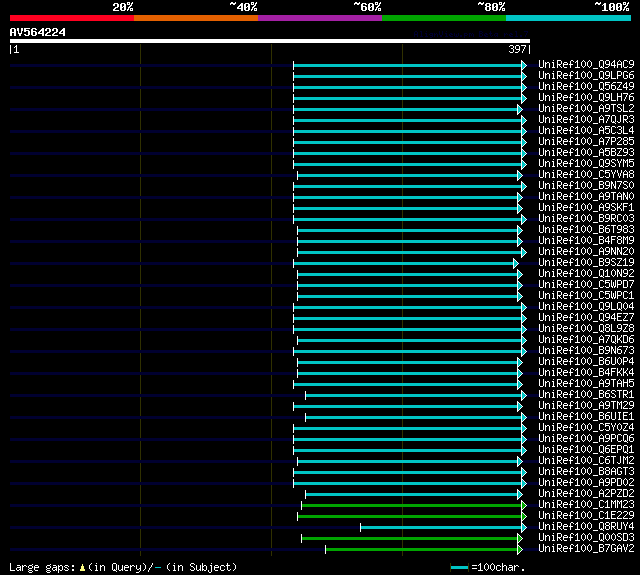Click the UniRef100_A9TSL2 label
This screenshot has height=575, width=640.
[x=586, y=109]
